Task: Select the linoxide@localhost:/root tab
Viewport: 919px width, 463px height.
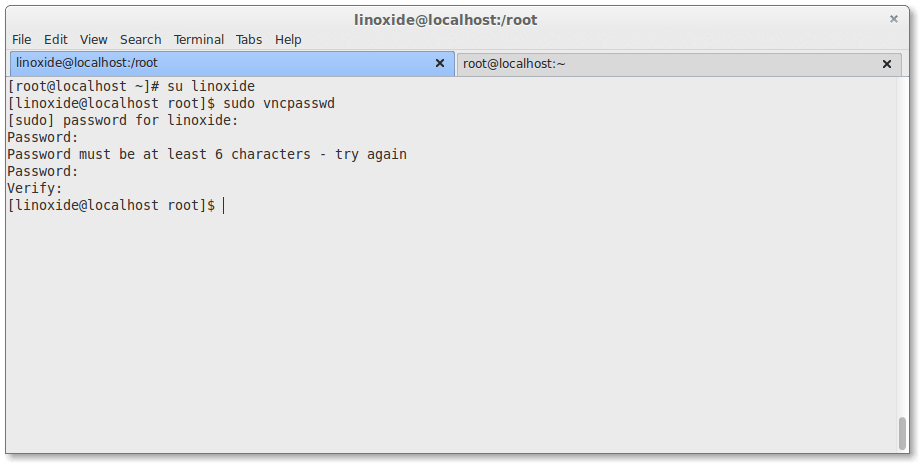Action: pyautogui.click(x=232, y=63)
